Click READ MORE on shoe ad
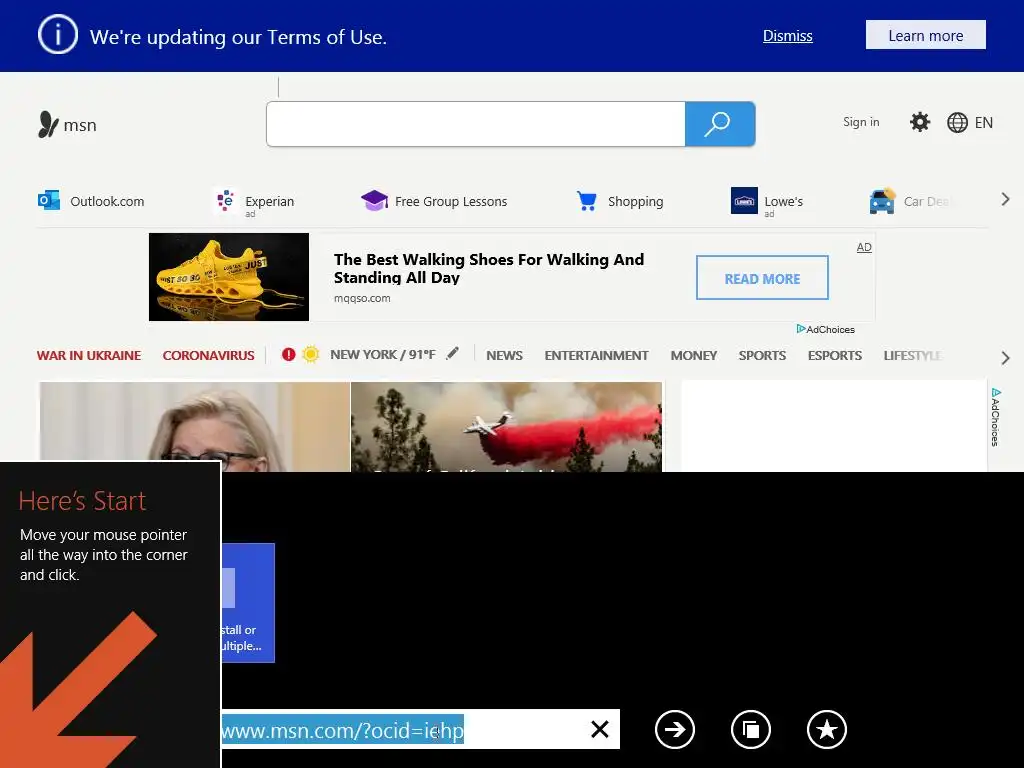 point(762,278)
